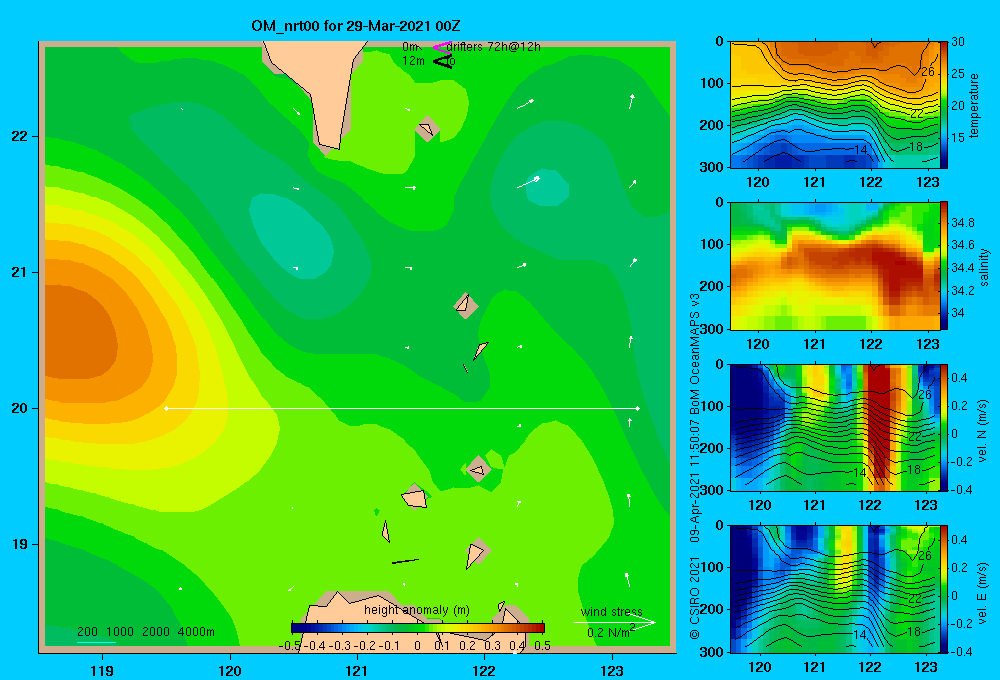Click the 'vel. N (m/s)' axis label
The image size is (1000, 680).
[x=982, y=431]
